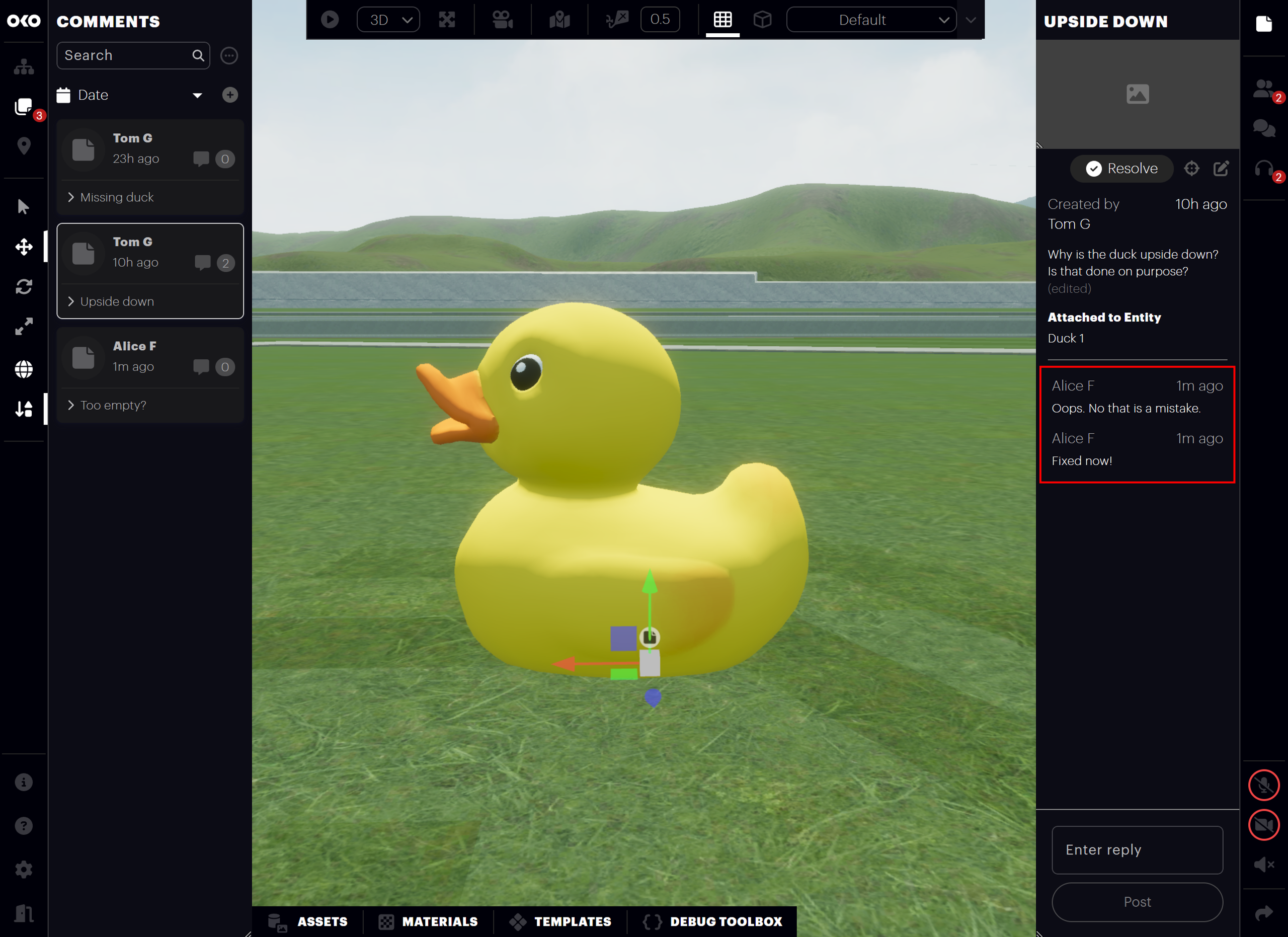
Task: Open the Default preset dropdown
Action: pos(870,19)
